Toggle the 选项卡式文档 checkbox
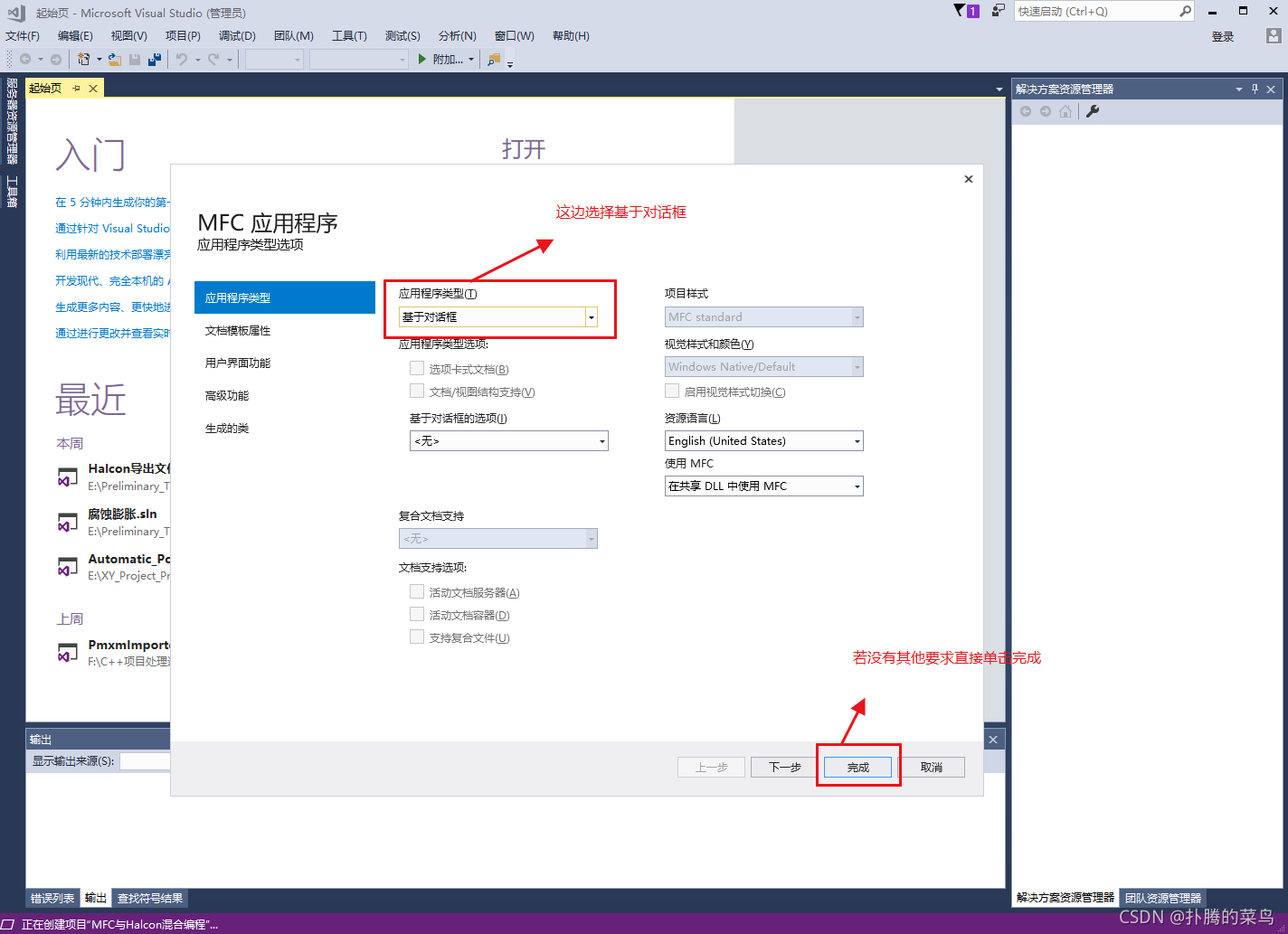Image resolution: width=1288 pixels, height=934 pixels. point(417,368)
